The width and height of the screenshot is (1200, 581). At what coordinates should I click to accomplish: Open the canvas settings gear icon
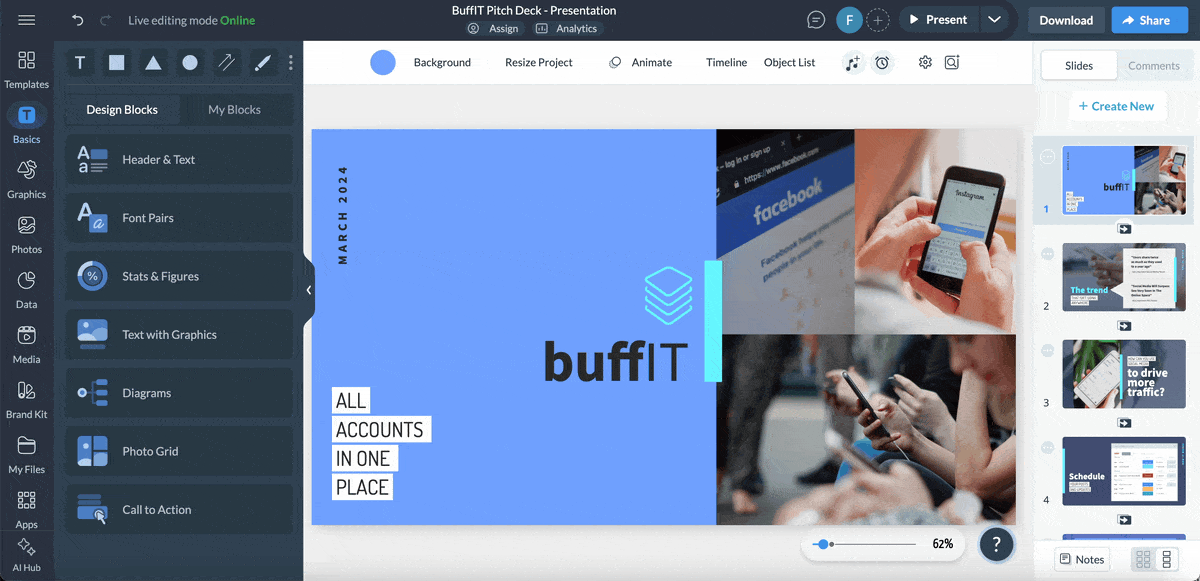coord(925,62)
